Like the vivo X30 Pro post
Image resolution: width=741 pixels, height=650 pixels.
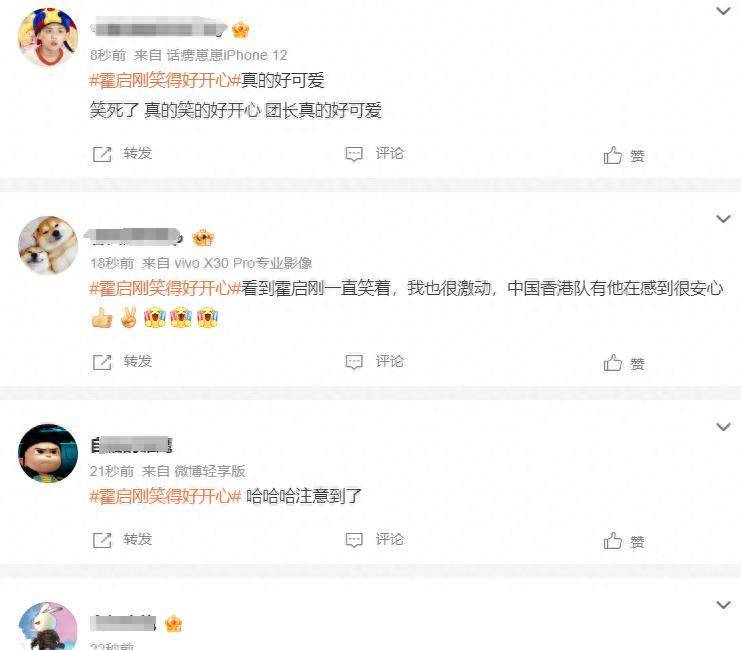[624, 363]
